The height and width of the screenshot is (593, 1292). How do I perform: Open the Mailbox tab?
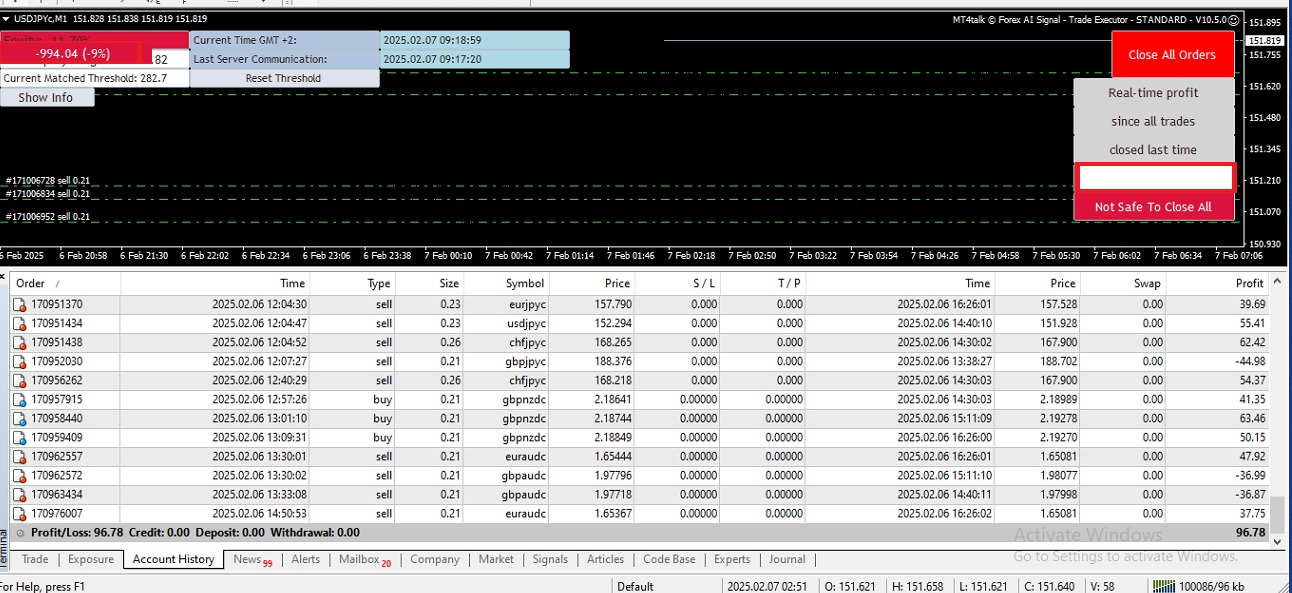(359, 559)
